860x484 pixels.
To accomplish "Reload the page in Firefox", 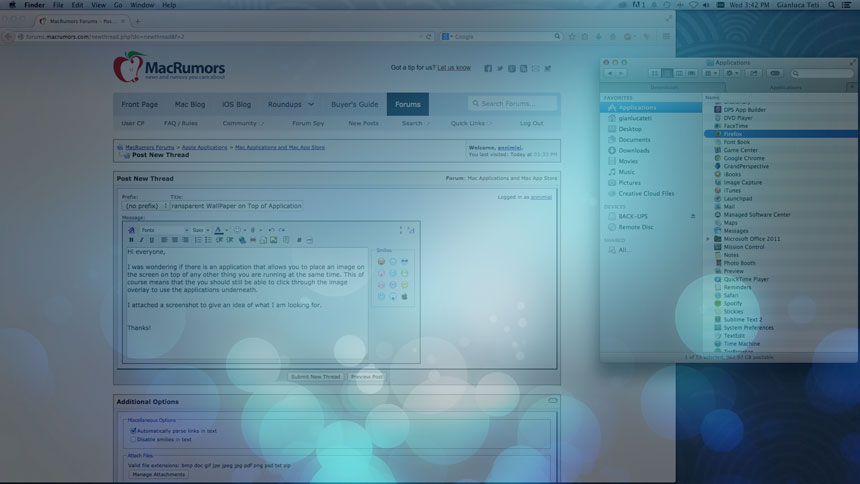I will click(429, 36).
